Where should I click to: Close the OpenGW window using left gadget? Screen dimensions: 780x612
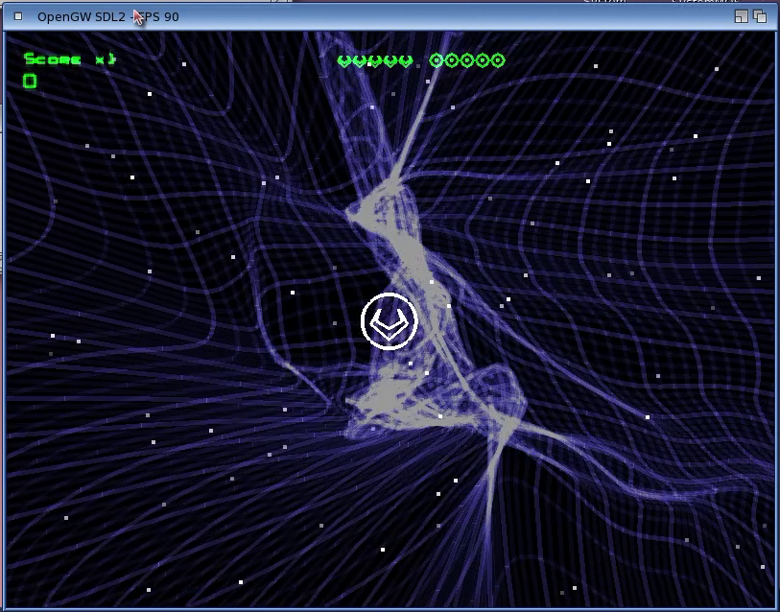click(17, 17)
